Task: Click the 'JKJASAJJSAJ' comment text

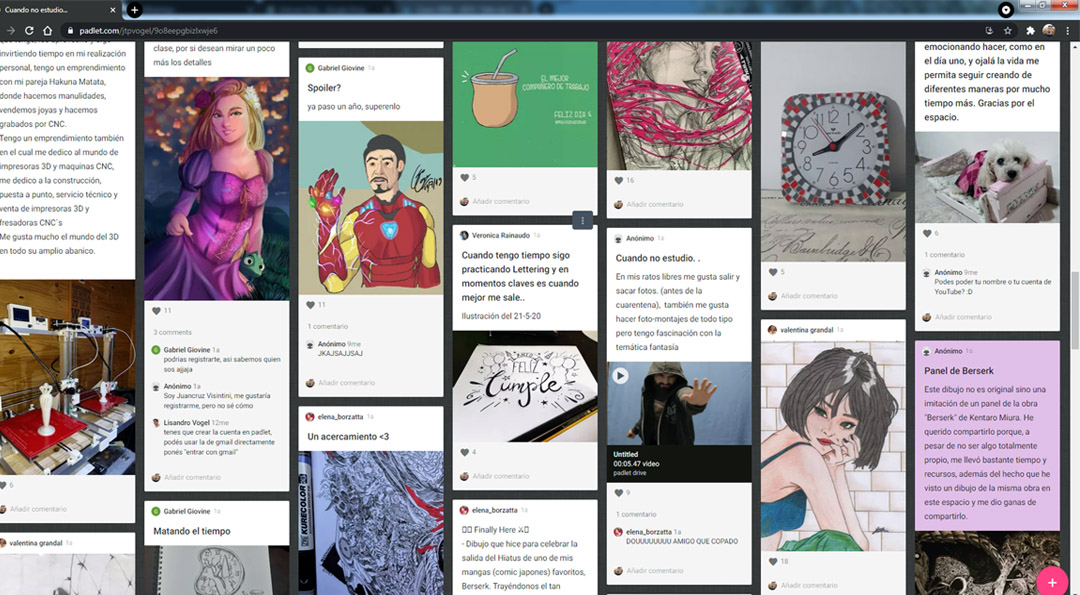Action: click(340, 353)
